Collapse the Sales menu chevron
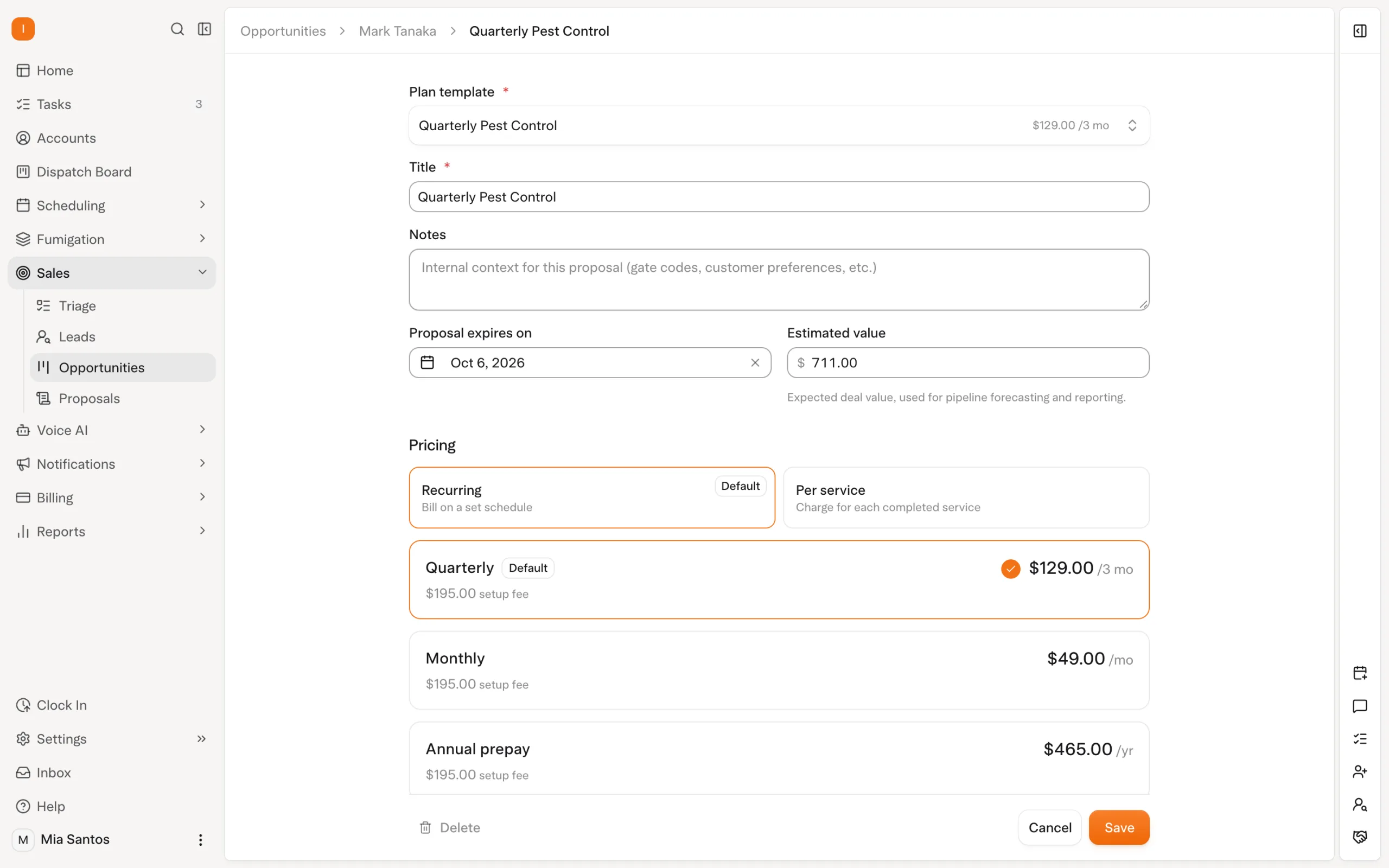 pyautogui.click(x=202, y=272)
